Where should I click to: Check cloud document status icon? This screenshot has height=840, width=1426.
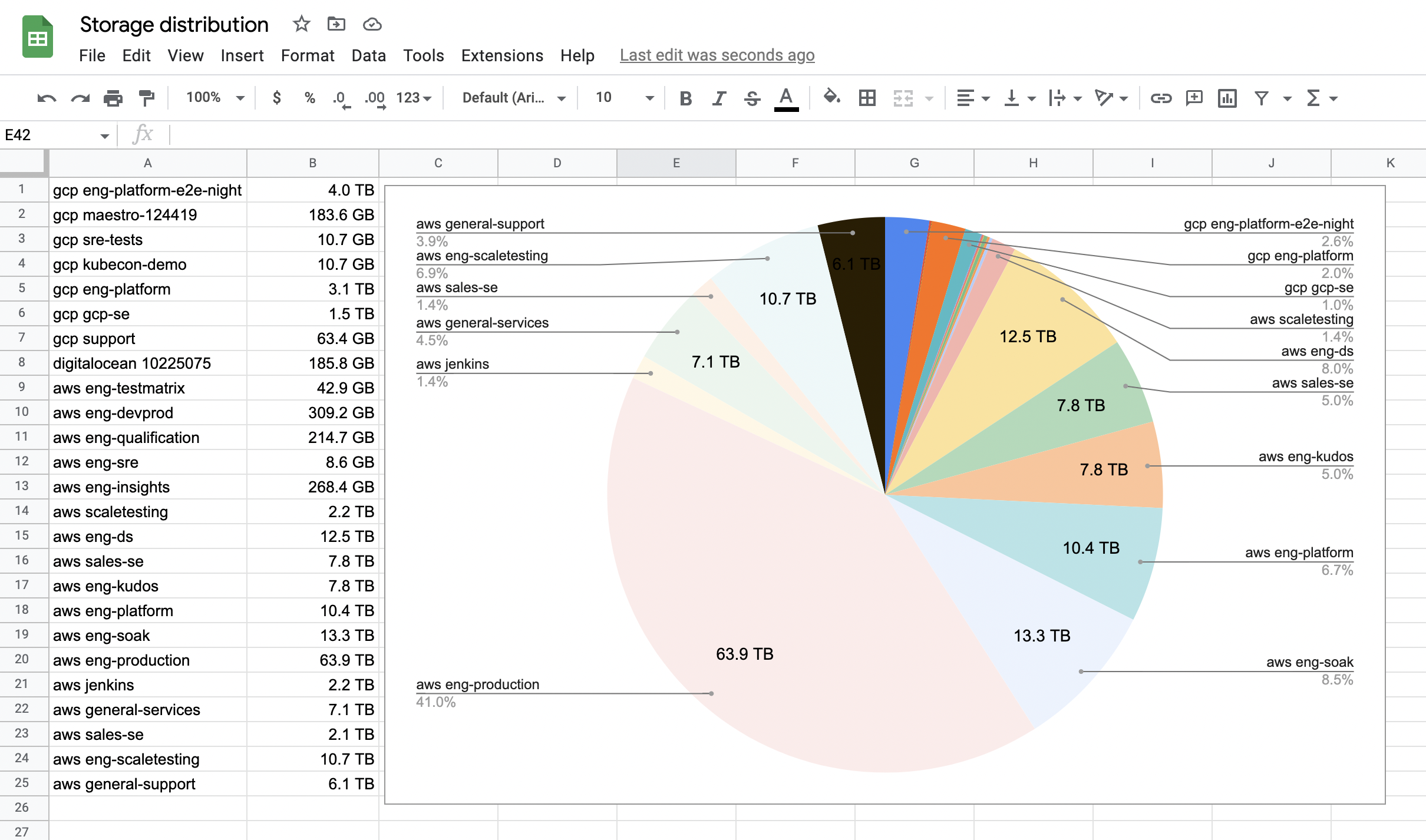click(x=372, y=24)
